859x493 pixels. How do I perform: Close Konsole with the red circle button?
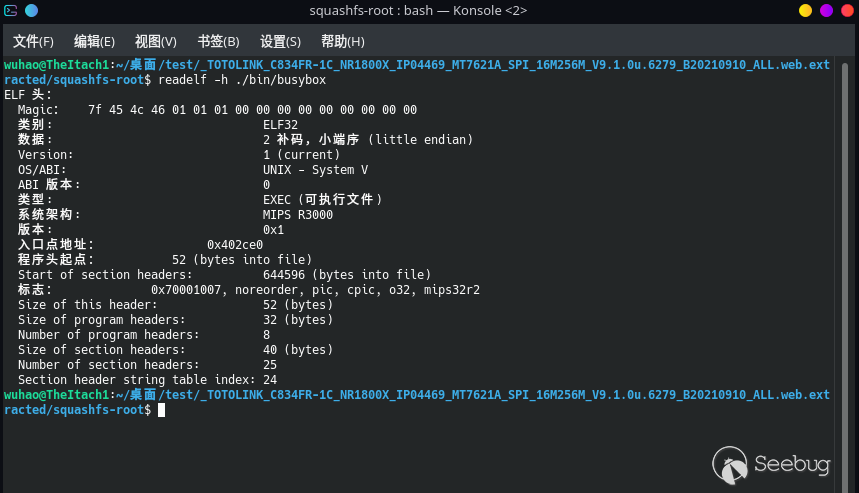pyautogui.click(x=847, y=11)
